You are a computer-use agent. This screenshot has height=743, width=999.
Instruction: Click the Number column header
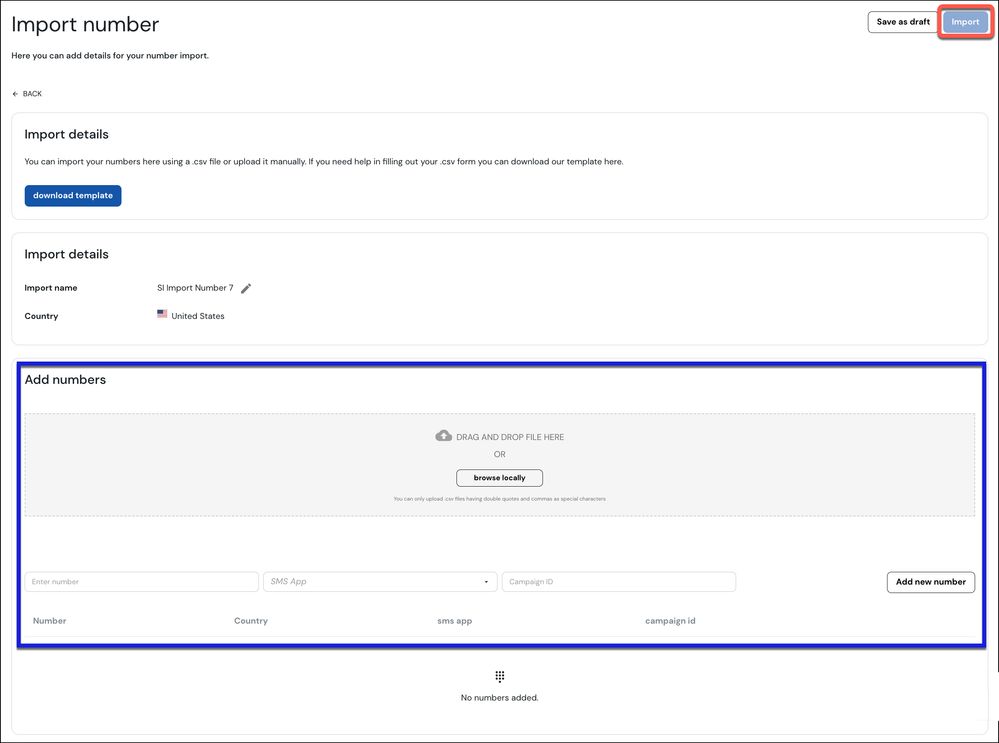tap(50, 621)
